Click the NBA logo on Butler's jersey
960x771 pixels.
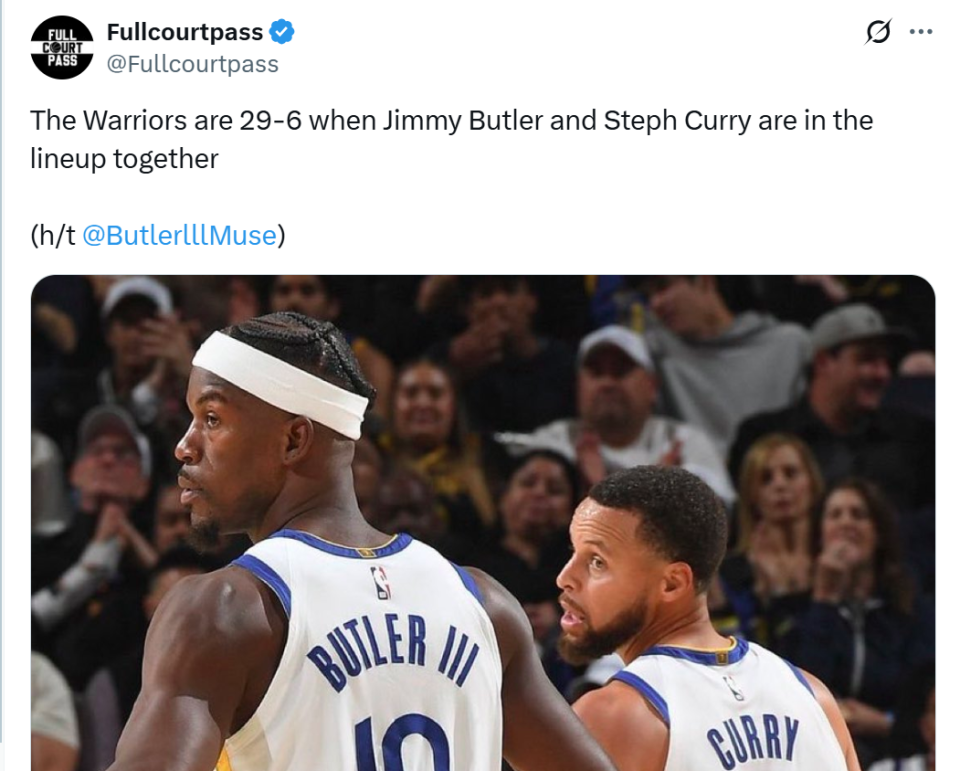pos(381,581)
